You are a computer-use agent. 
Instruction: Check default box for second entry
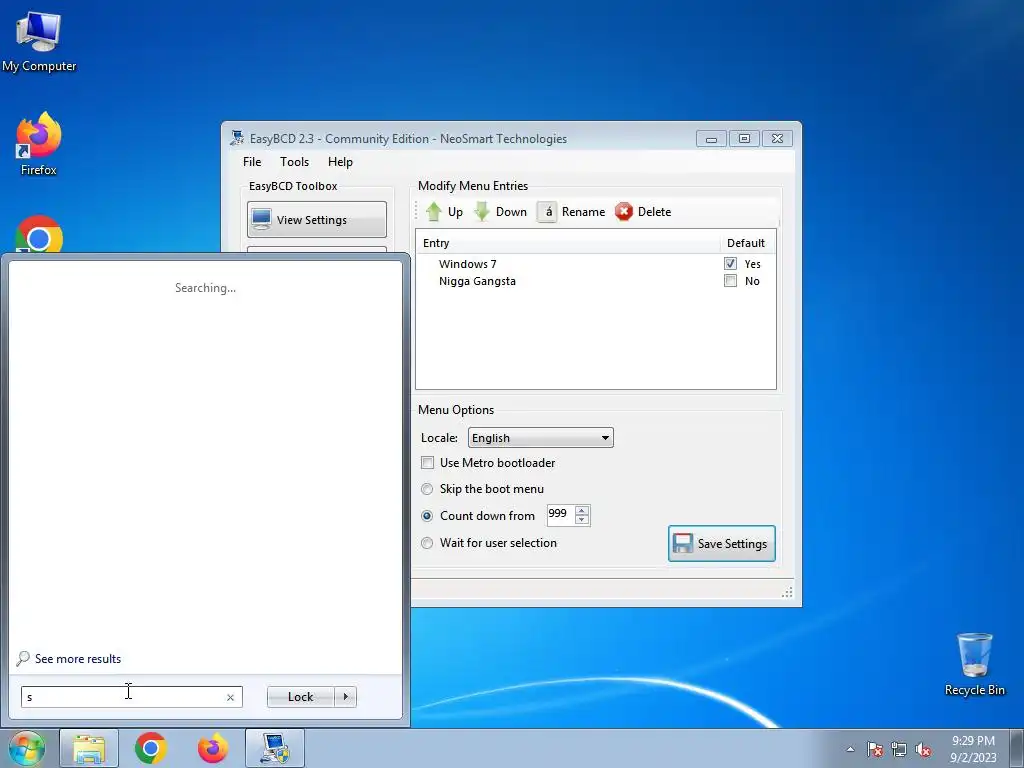730,281
